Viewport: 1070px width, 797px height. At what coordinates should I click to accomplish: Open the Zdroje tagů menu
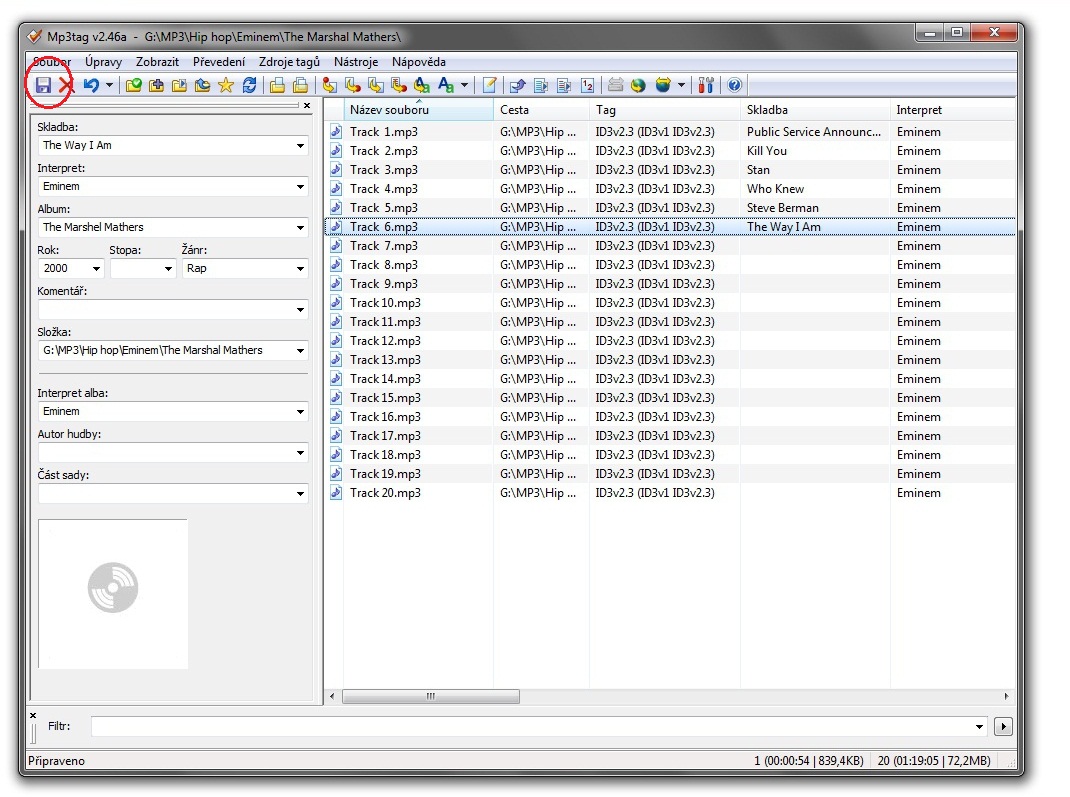click(289, 61)
